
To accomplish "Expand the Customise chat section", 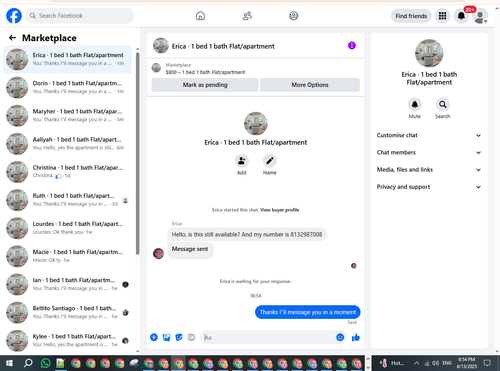I will point(429,135).
